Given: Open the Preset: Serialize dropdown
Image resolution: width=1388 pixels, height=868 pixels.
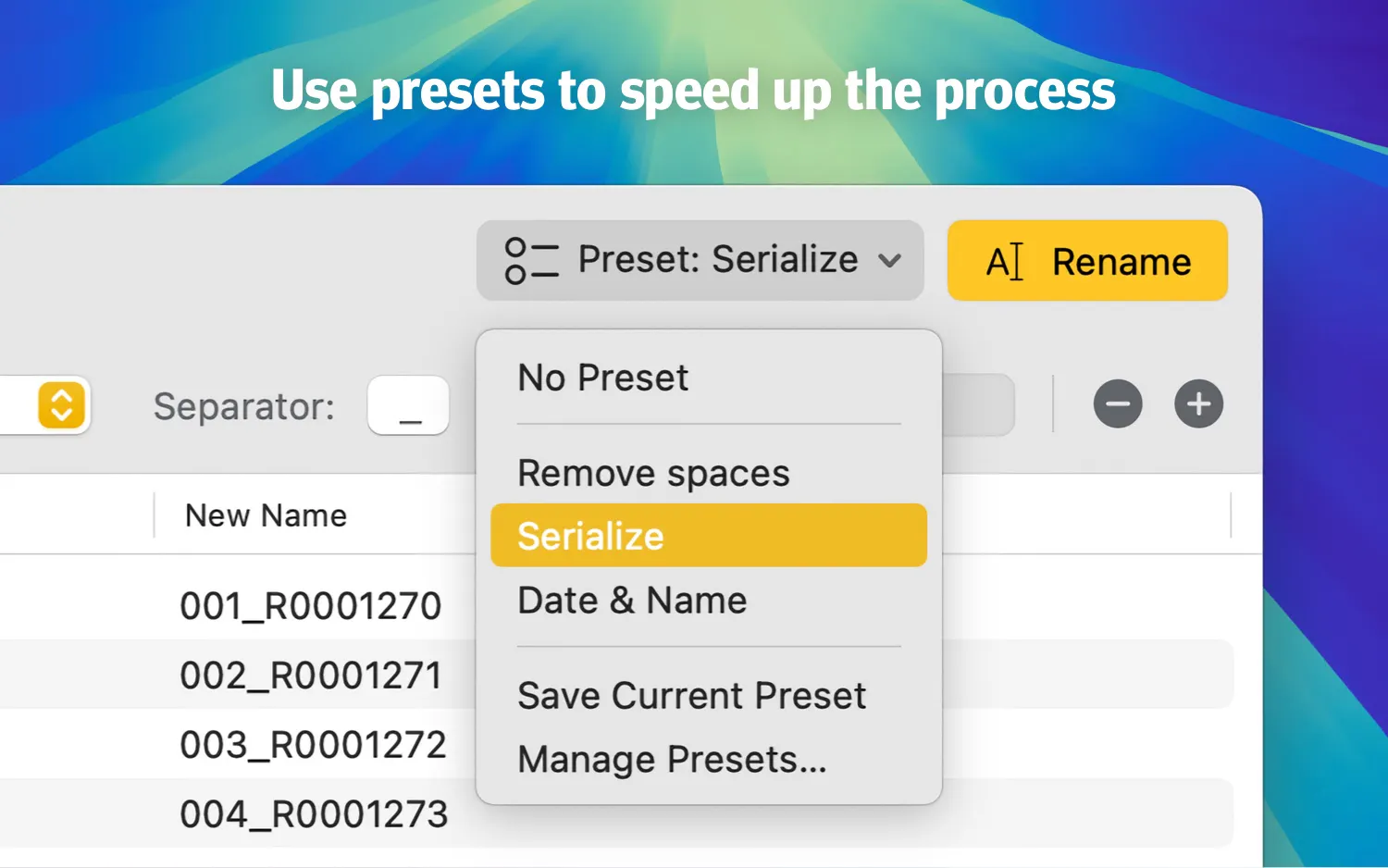Looking at the screenshot, I should pyautogui.click(x=700, y=260).
